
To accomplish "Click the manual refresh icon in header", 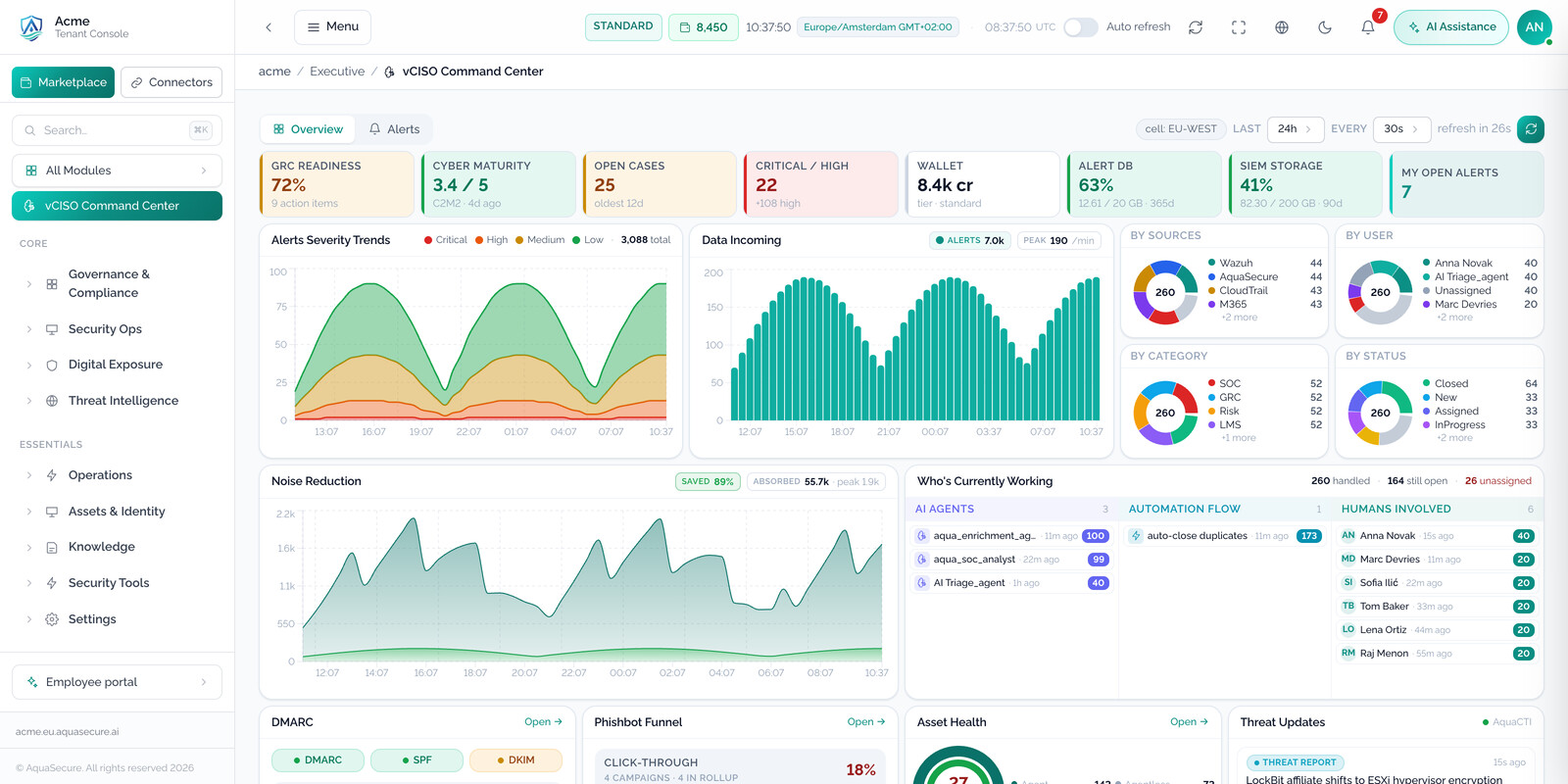I will (x=1196, y=27).
